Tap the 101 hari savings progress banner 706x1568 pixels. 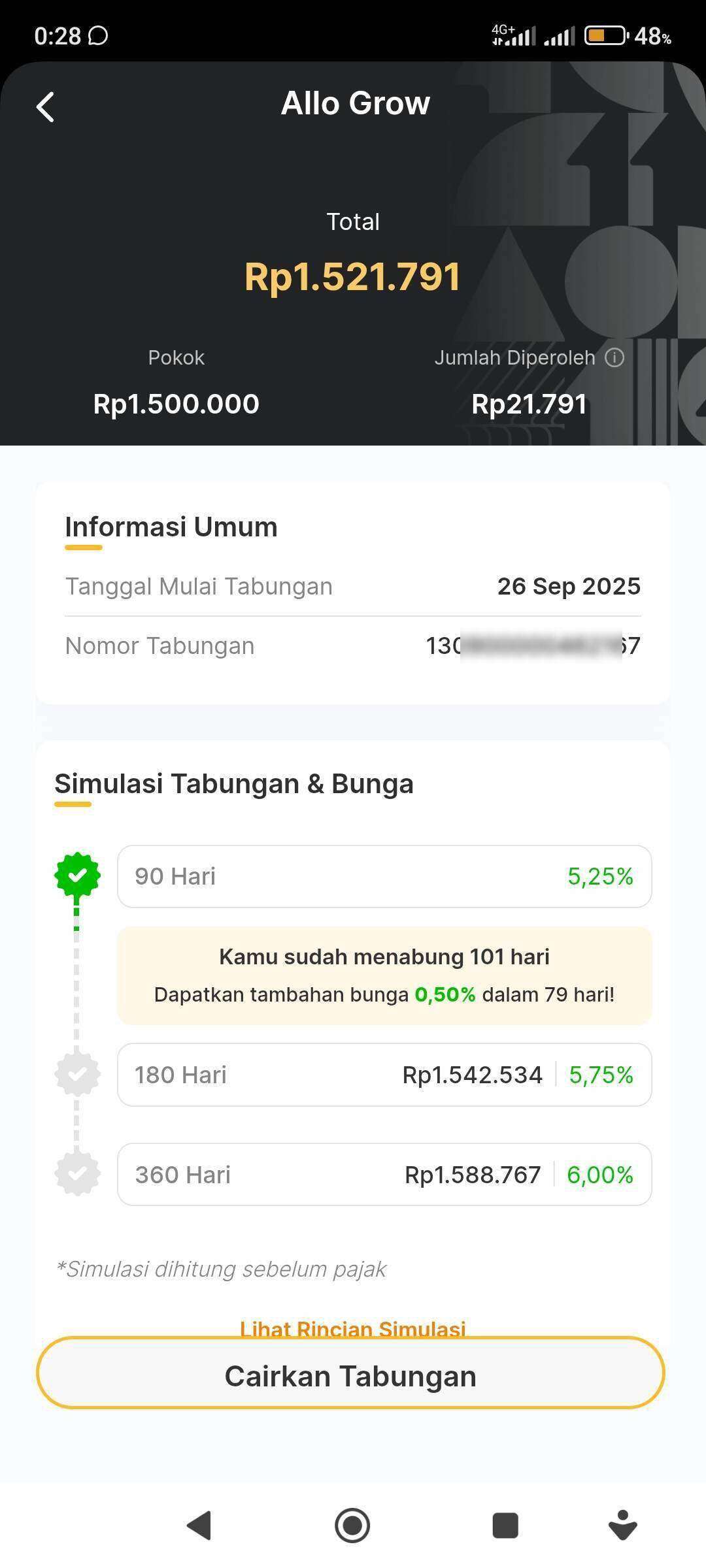384,975
